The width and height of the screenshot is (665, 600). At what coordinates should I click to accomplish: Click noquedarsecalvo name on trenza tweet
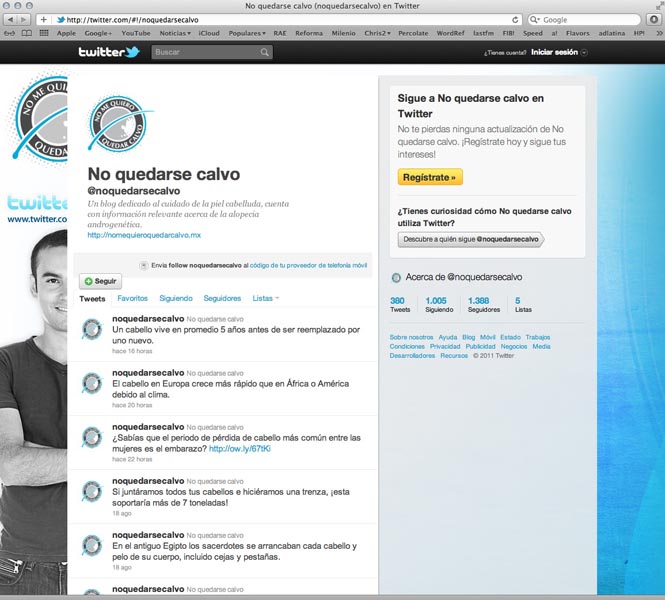click(x=148, y=481)
